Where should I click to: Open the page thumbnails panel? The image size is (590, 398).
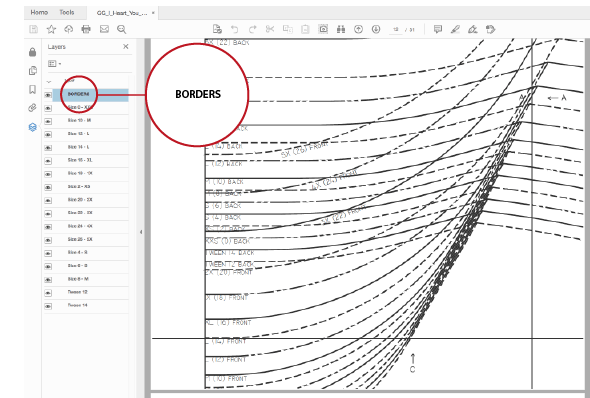33,71
